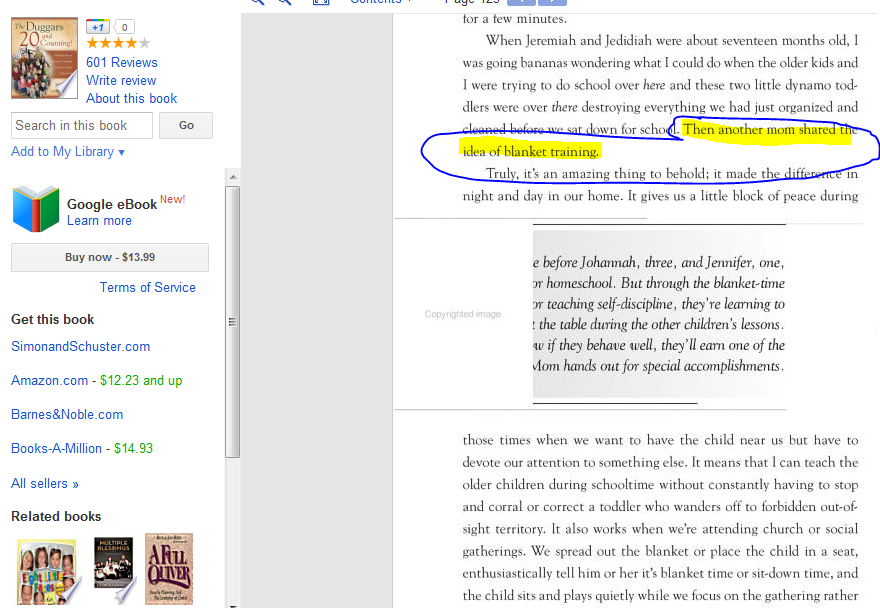
Task: Click the line beginning 'When Jeremiah and Jedidiah'
Action: pyautogui.click(x=672, y=40)
